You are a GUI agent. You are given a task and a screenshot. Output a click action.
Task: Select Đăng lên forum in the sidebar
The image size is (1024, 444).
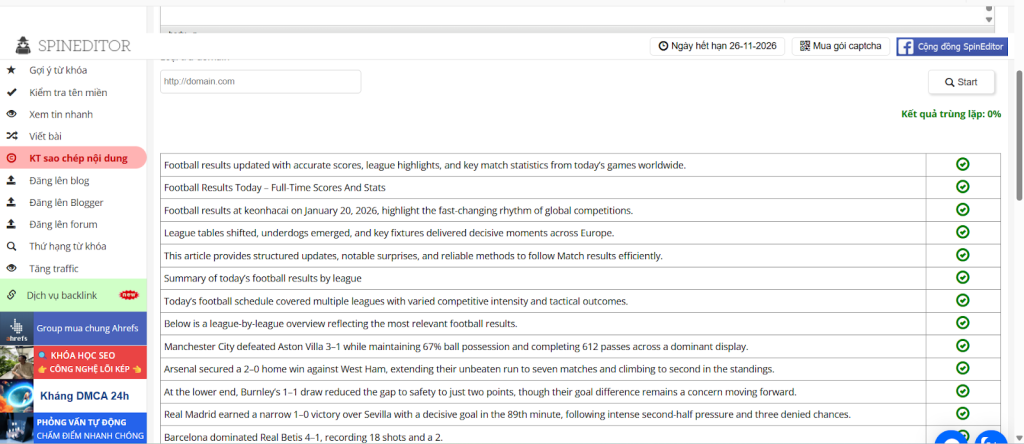click(63, 225)
